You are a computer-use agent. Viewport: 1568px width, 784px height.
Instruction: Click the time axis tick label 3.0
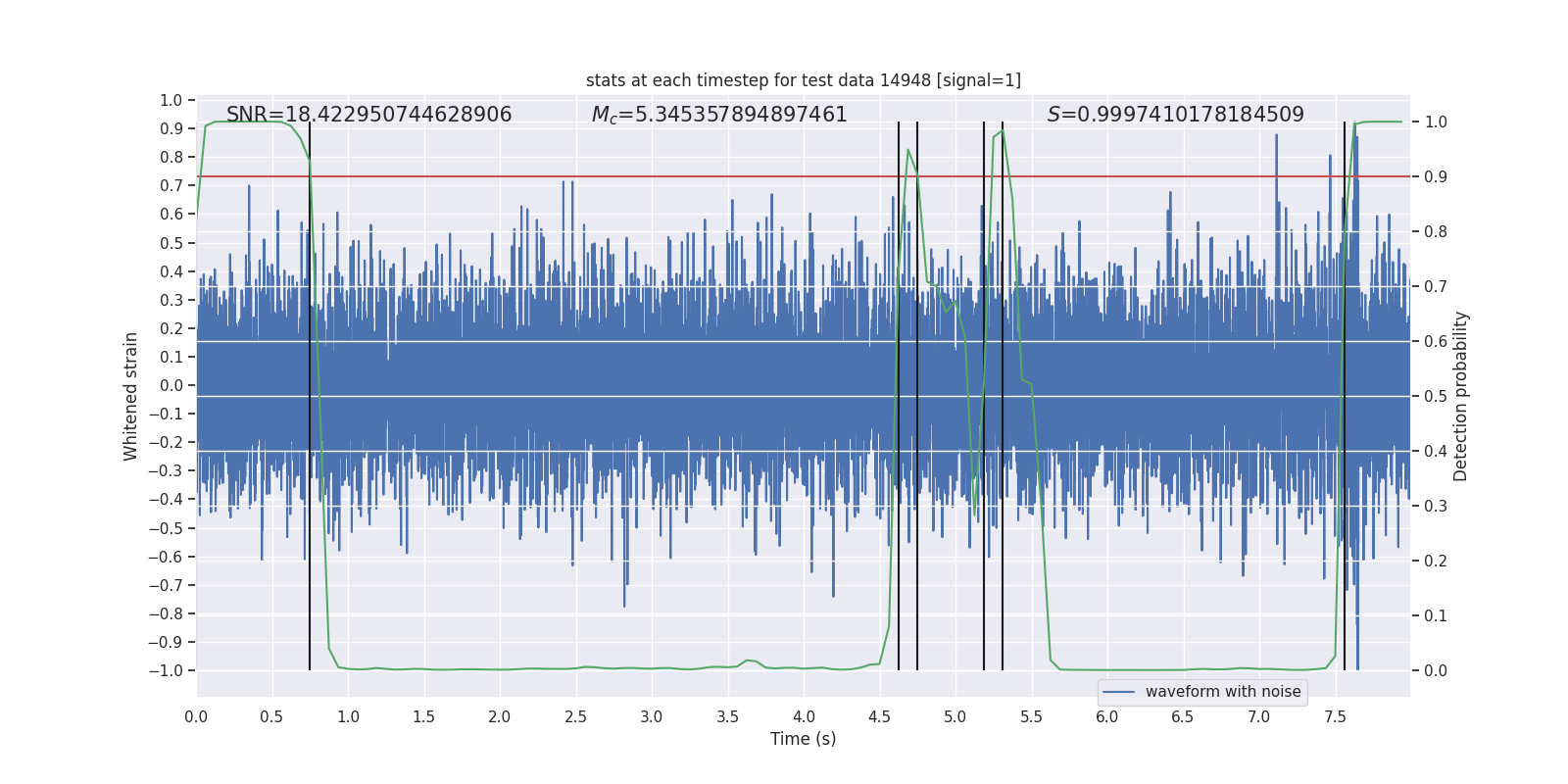pos(652,717)
